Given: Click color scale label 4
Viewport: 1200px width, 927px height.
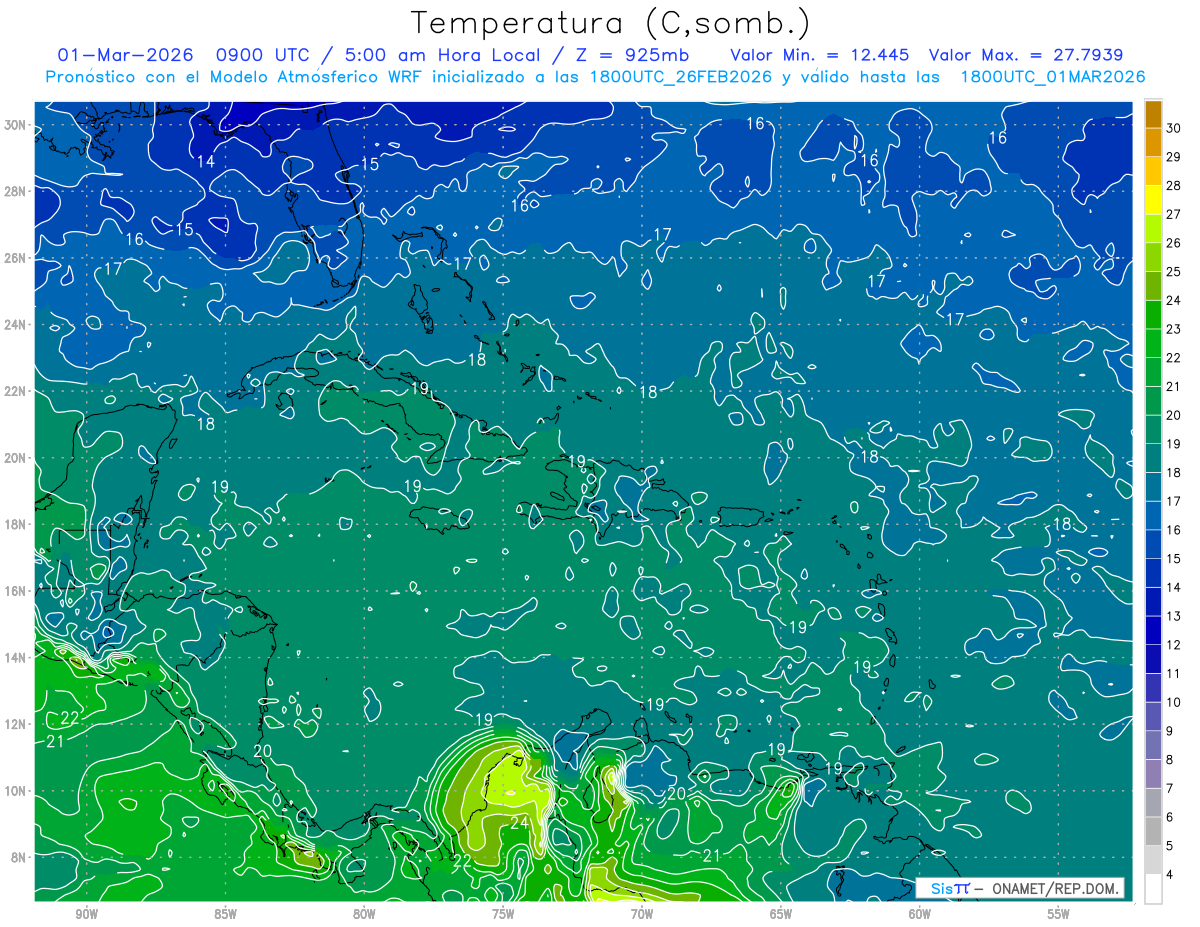Looking at the screenshot, I should click(x=1170, y=875).
